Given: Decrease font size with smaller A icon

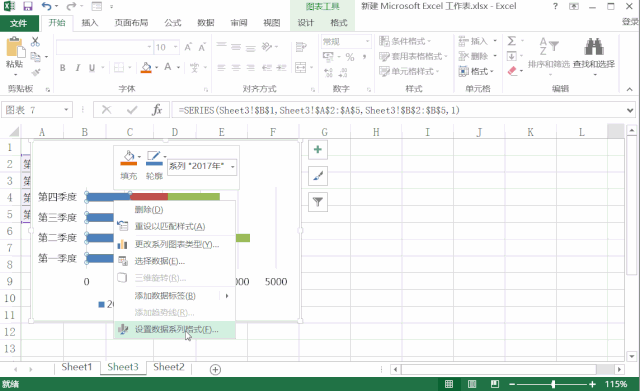Looking at the screenshot, I should [x=202, y=47].
